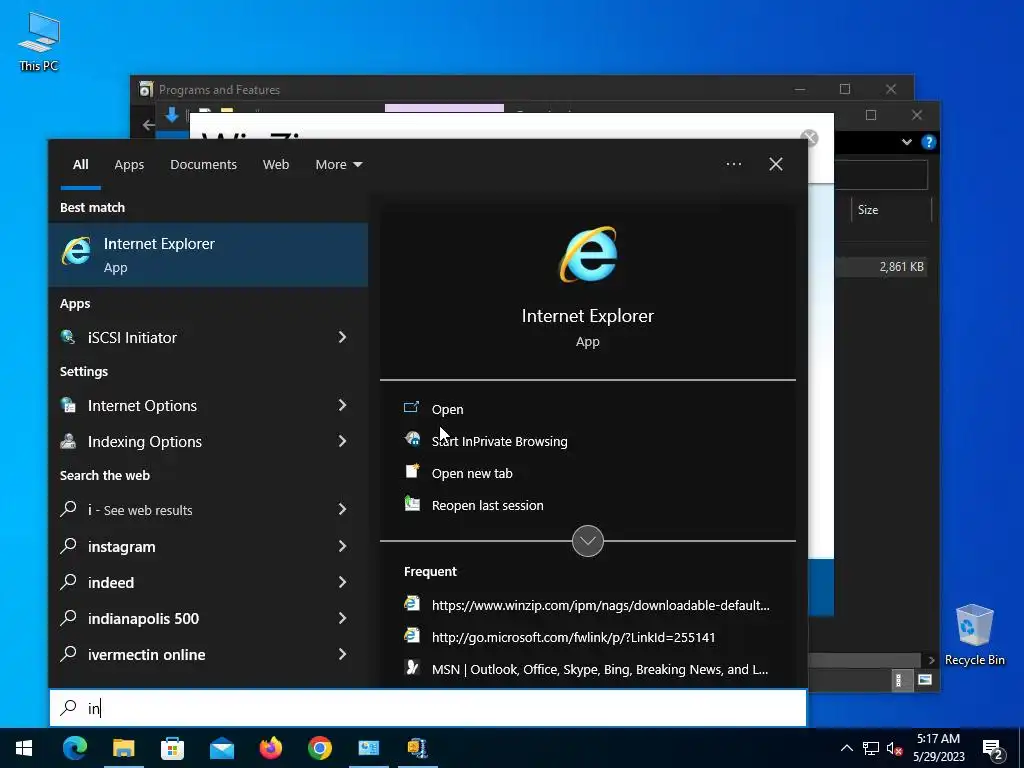Open File Explorer from taskbar
1024x768 pixels.
pyautogui.click(x=123, y=748)
